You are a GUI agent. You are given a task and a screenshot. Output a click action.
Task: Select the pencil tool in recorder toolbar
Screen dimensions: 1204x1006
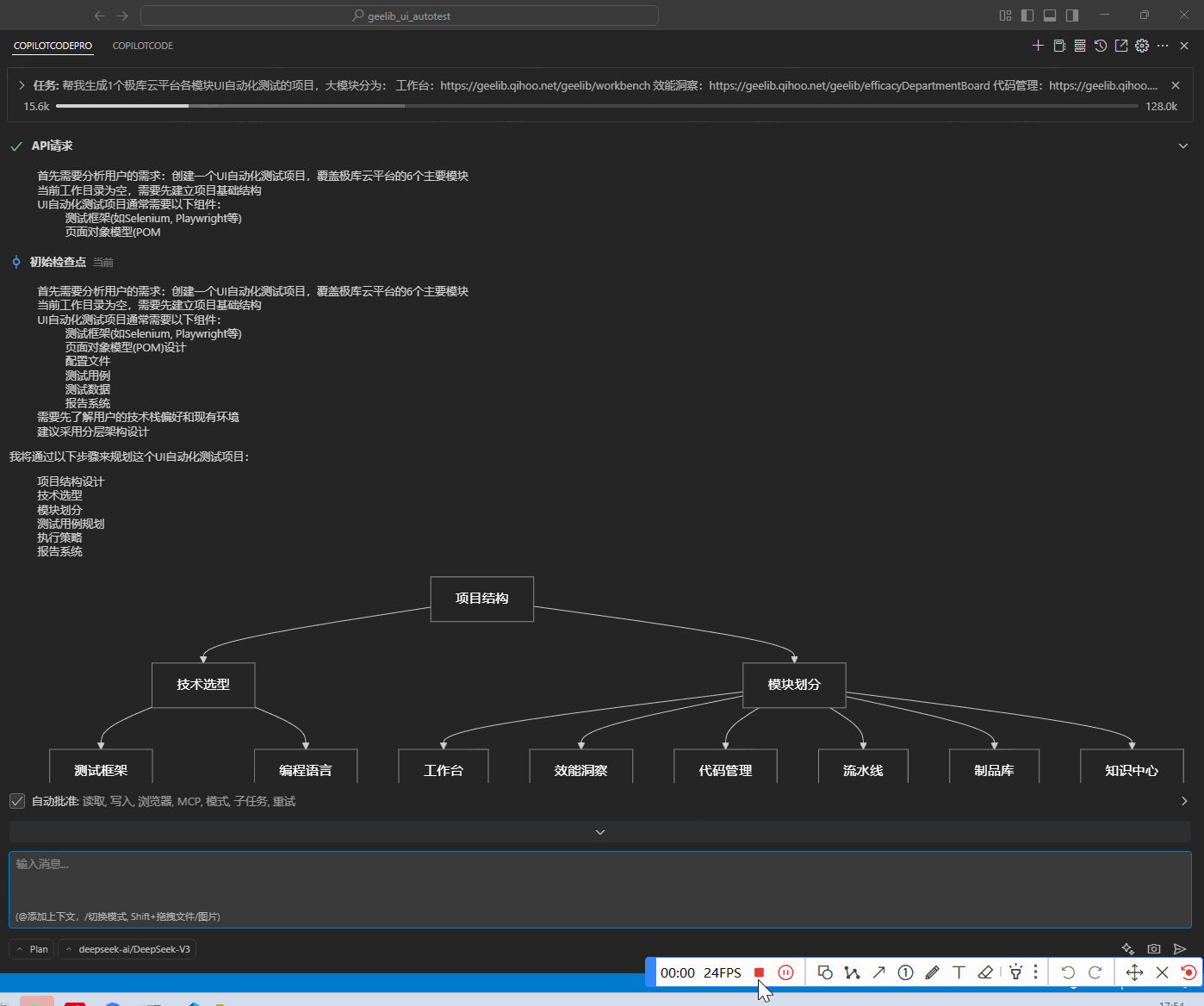[932, 972]
